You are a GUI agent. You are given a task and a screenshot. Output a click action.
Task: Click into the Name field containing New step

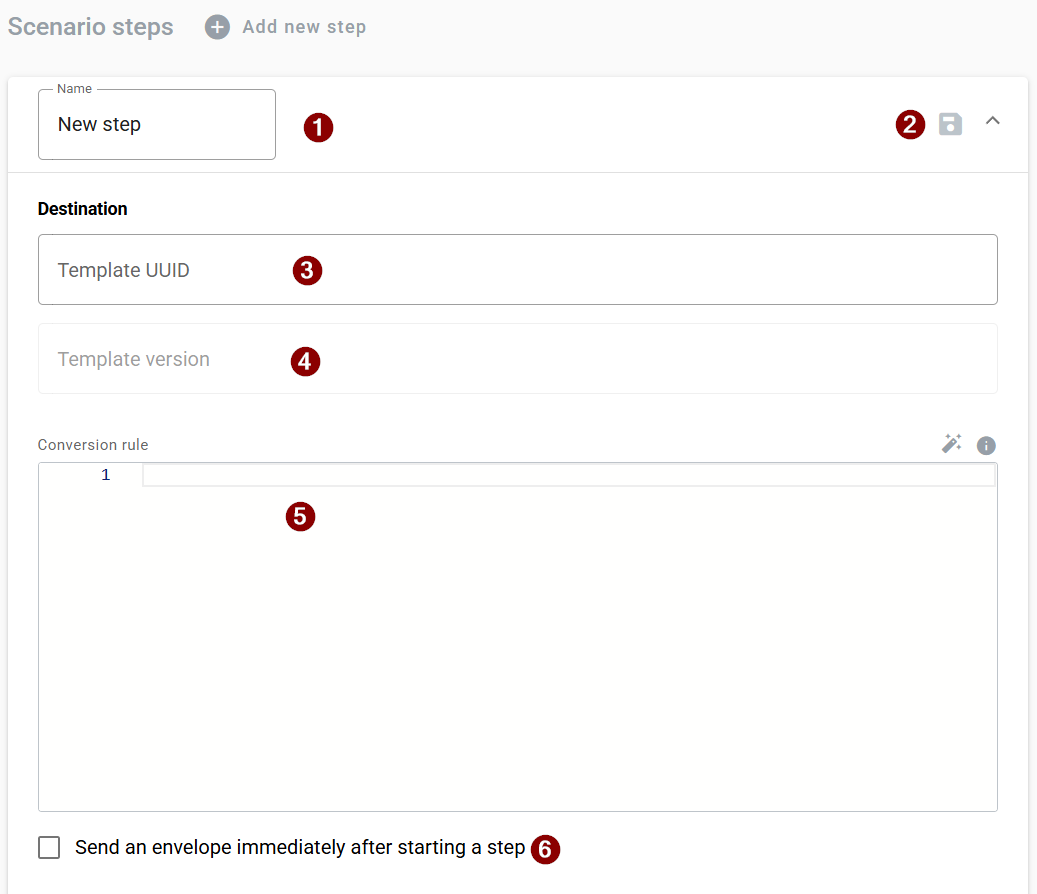[156, 125]
